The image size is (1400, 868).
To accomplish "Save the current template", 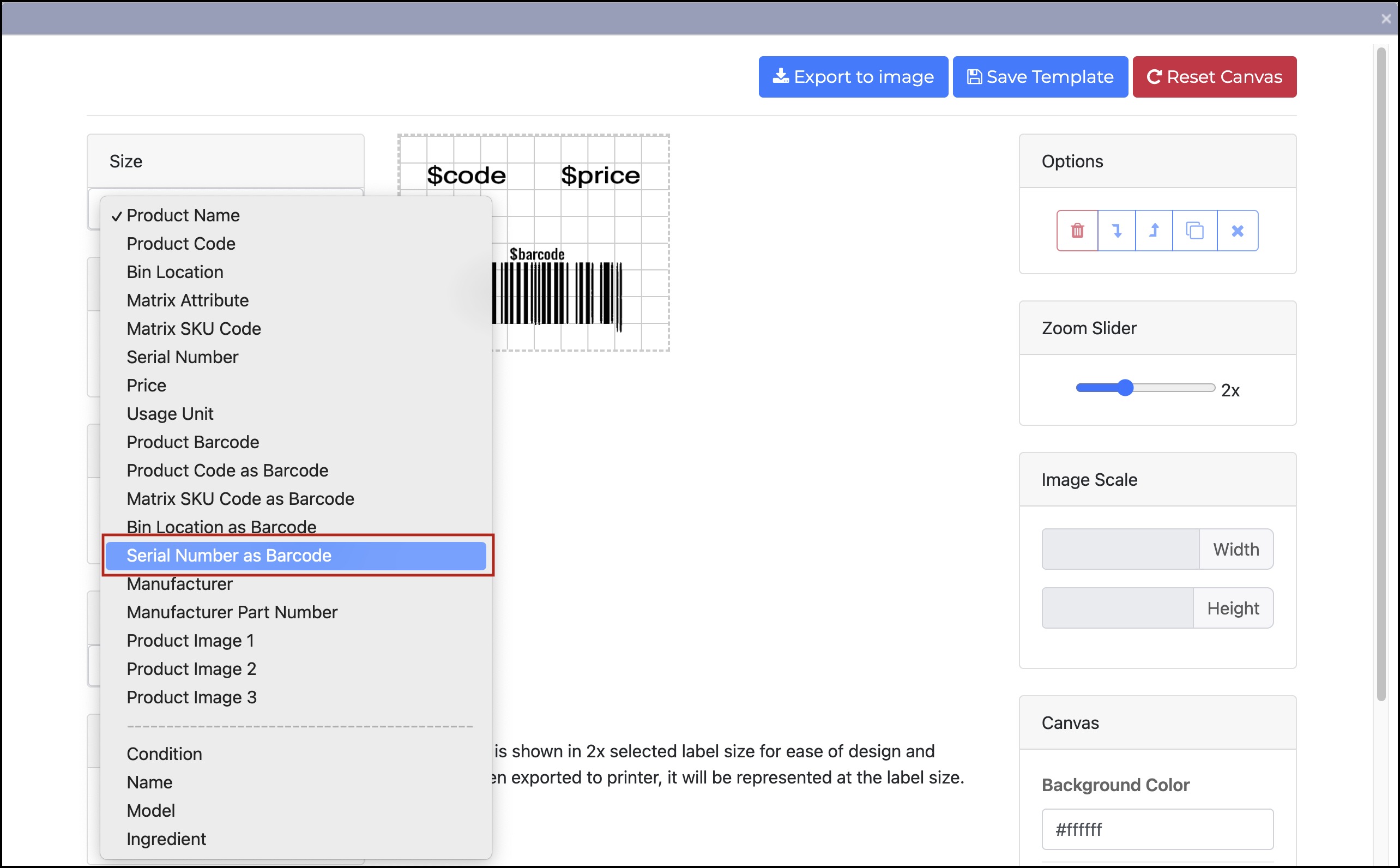I will point(1040,77).
